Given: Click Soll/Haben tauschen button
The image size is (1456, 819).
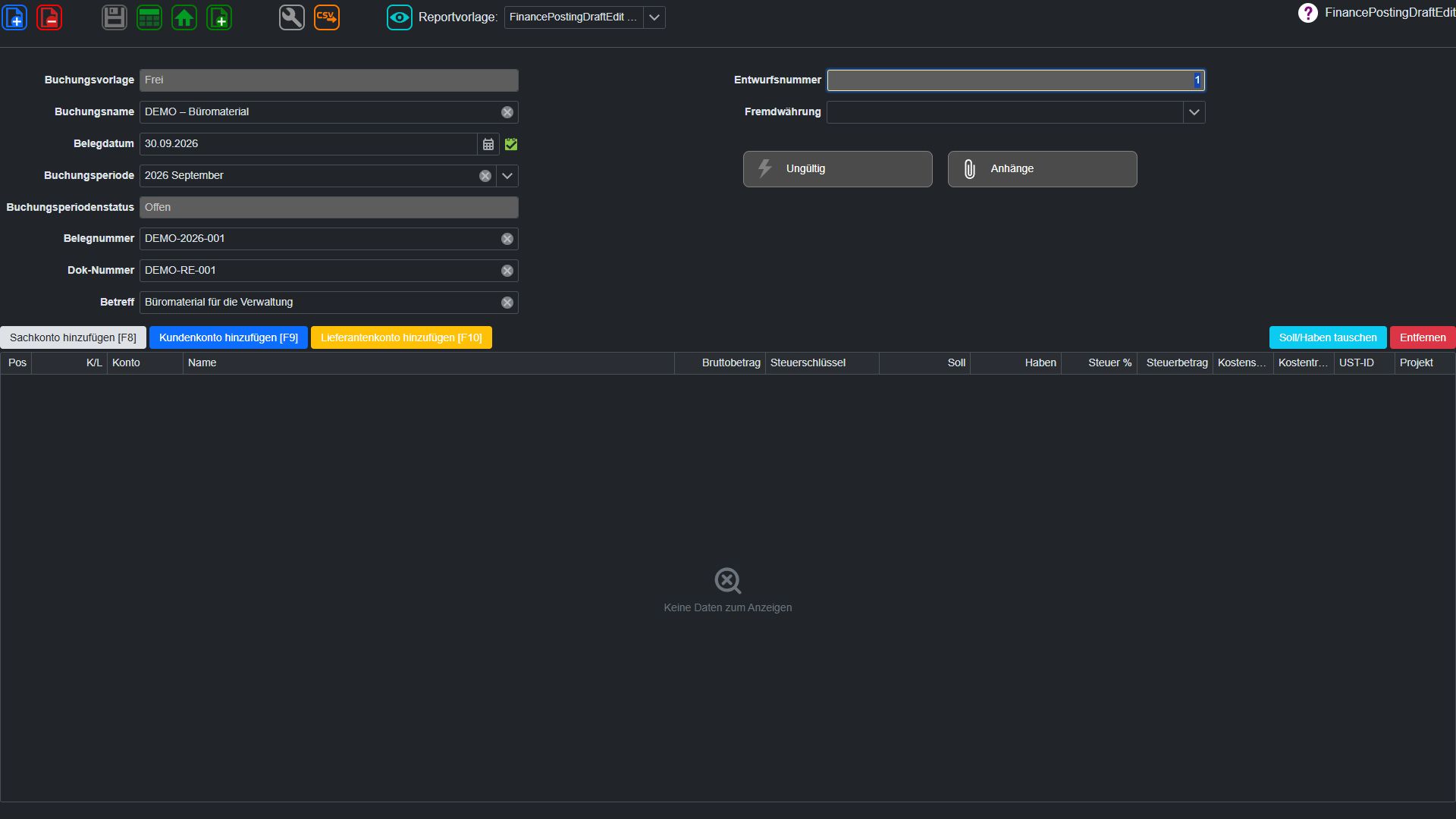Looking at the screenshot, I should coord(1328,337).
